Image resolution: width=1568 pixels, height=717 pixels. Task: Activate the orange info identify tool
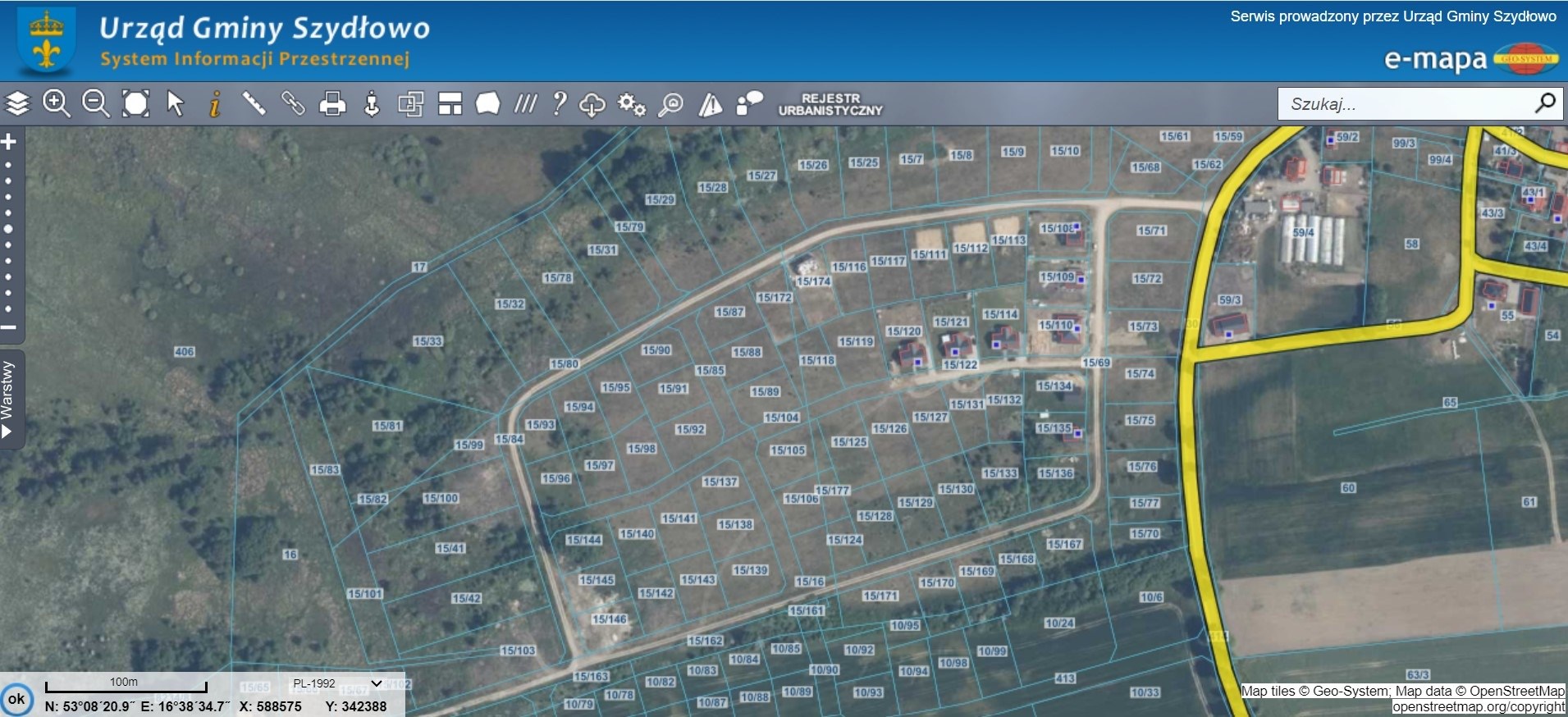(215, 104)
